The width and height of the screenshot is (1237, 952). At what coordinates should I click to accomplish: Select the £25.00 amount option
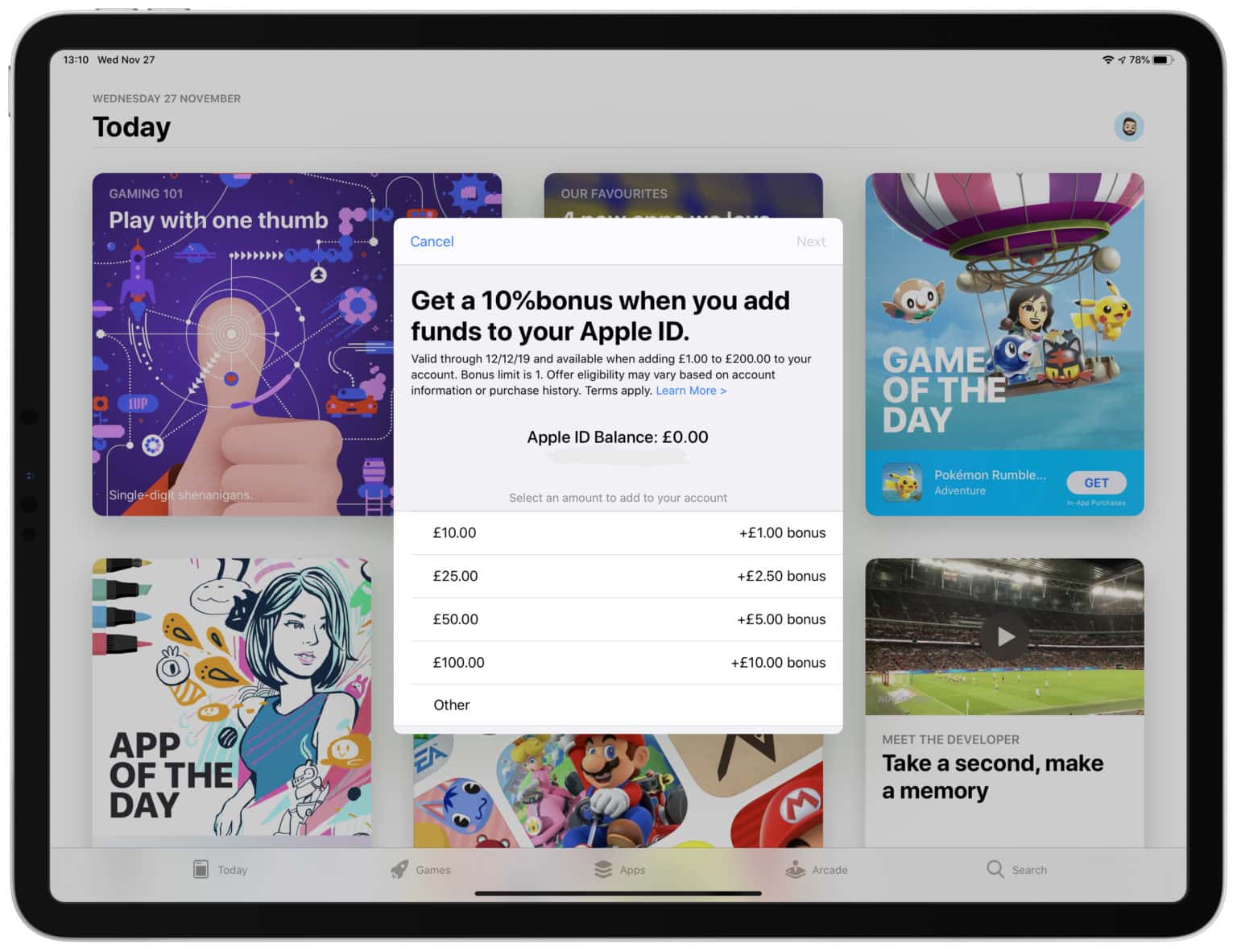pos(618,577)
